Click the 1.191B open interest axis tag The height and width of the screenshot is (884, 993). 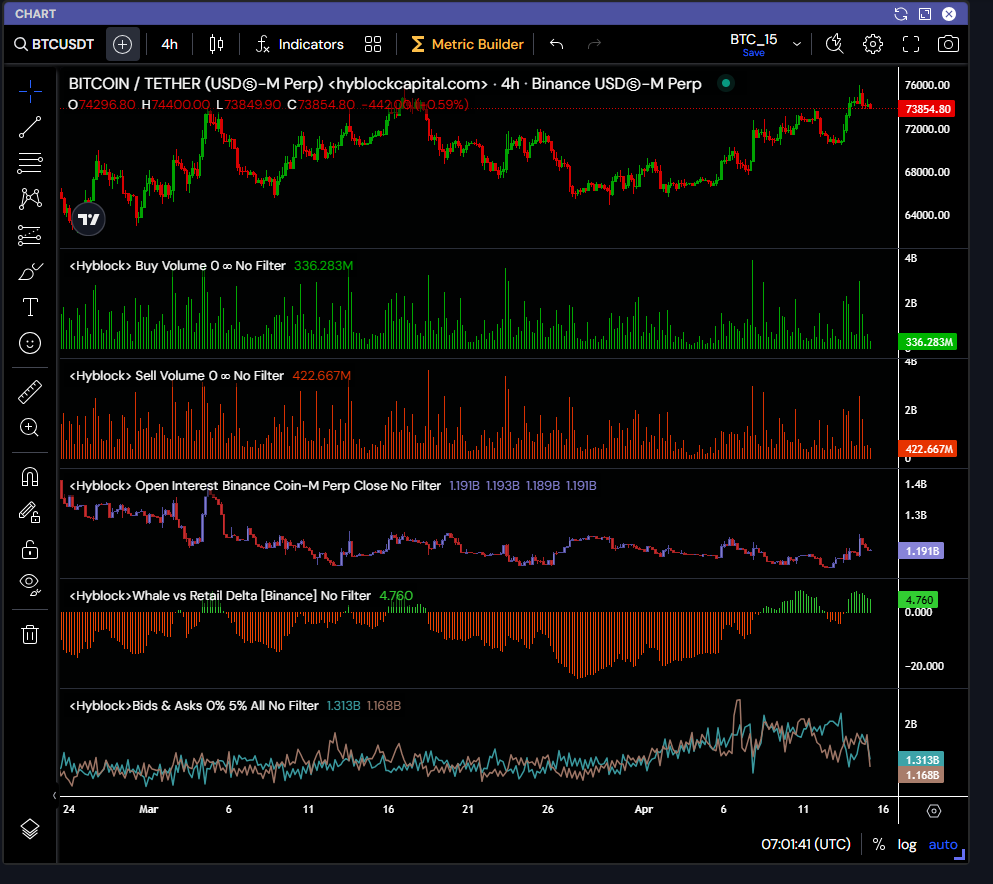921,551
